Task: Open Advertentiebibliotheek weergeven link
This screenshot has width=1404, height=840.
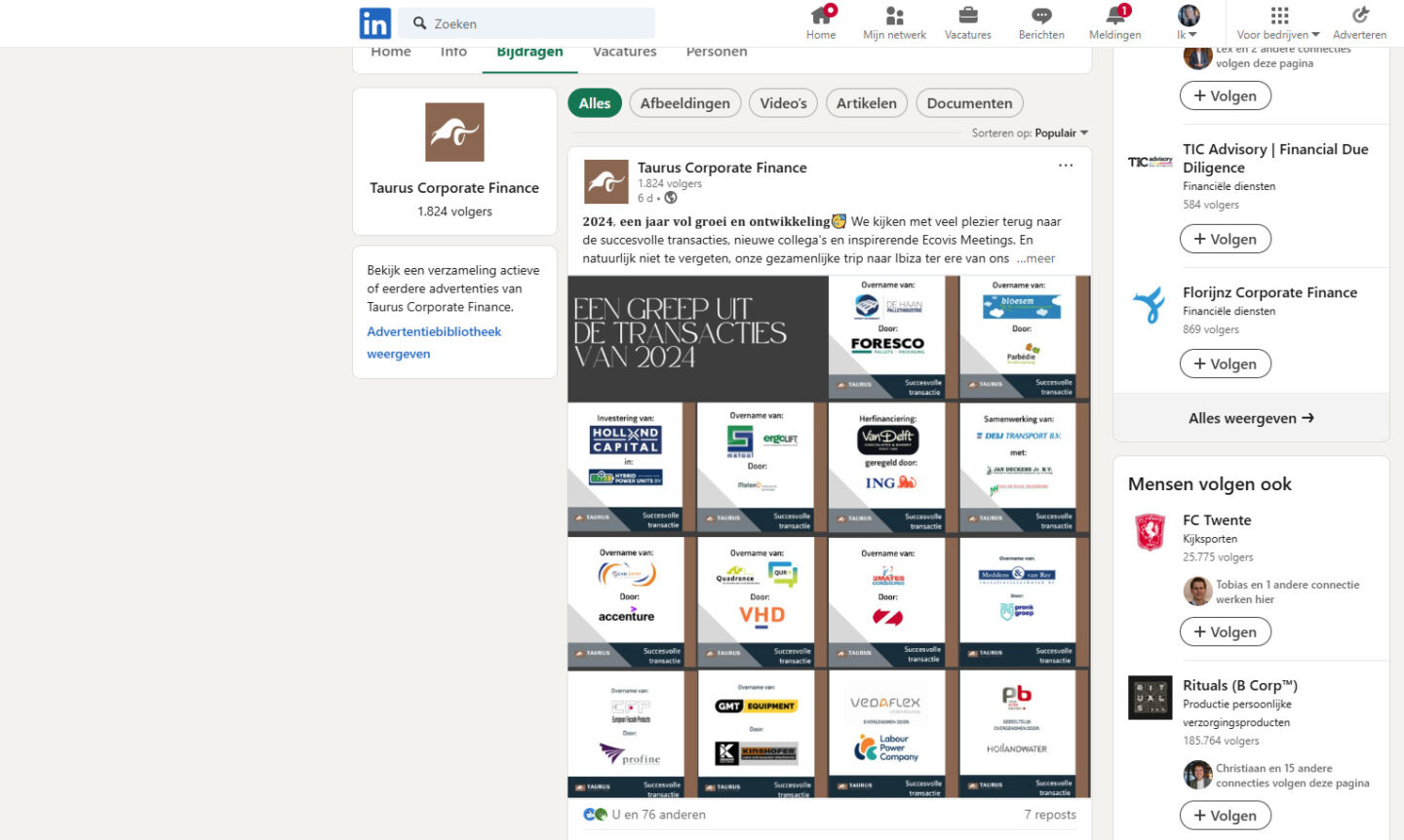Action: (434, 343)
